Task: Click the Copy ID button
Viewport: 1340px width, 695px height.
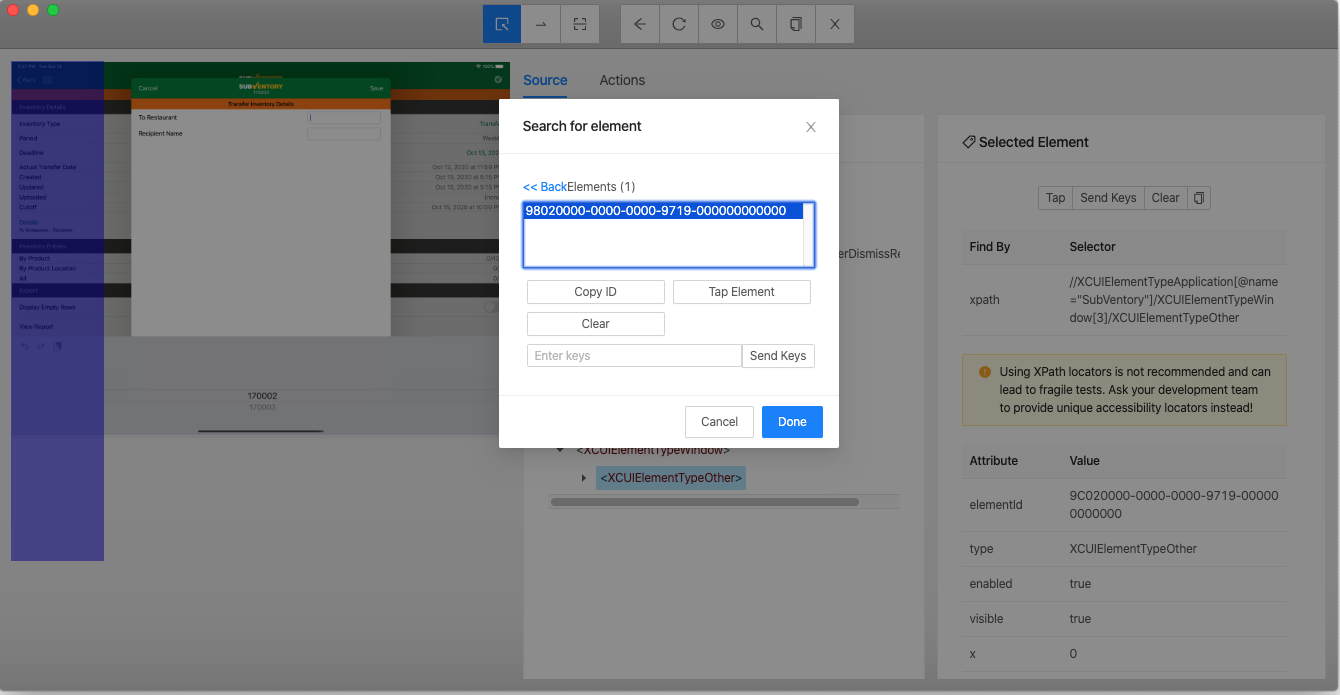Action: (x=596, y=292)
